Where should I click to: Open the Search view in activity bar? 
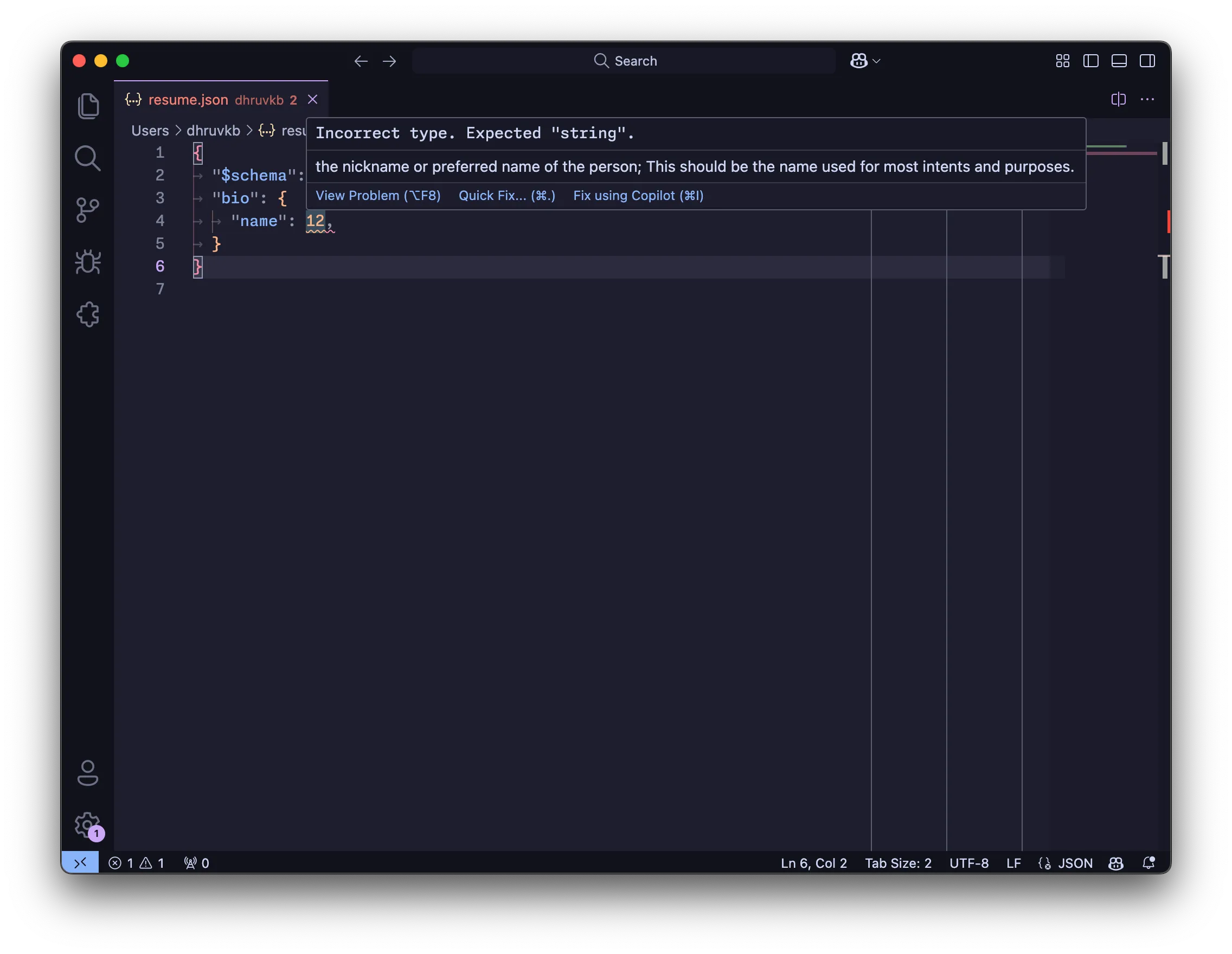88,158
